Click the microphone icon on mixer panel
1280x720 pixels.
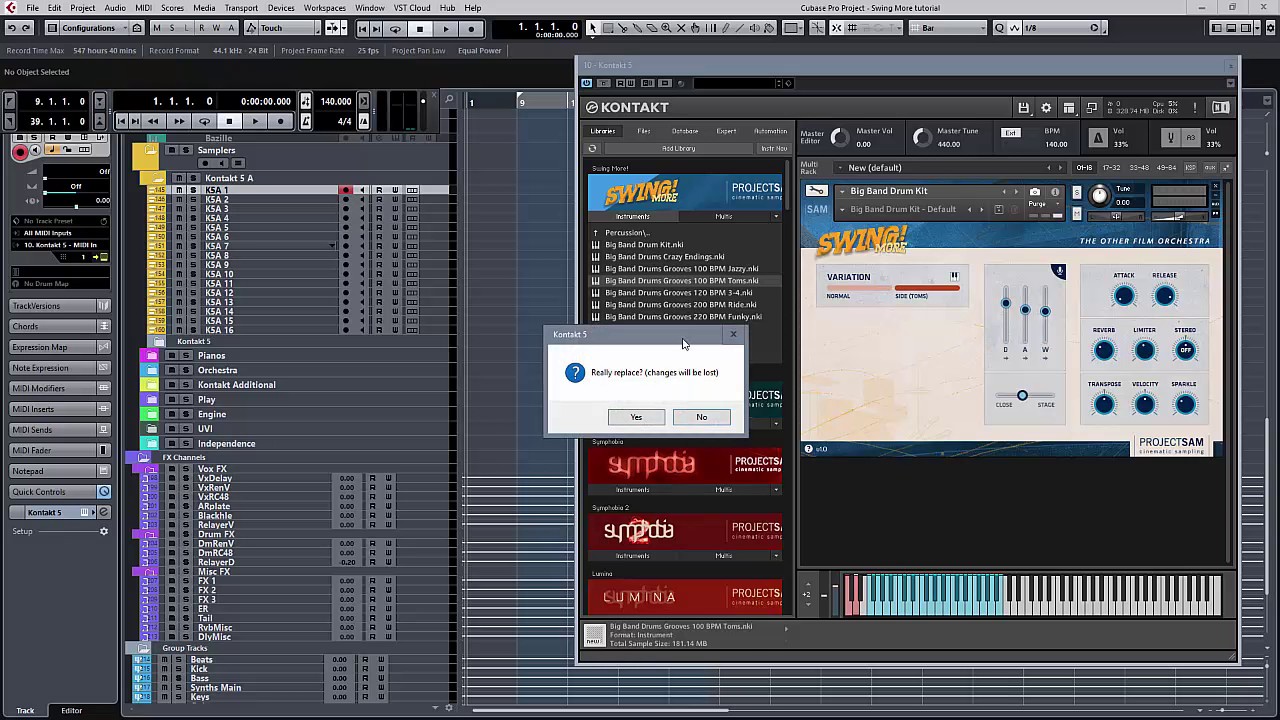coord(1059,271)
